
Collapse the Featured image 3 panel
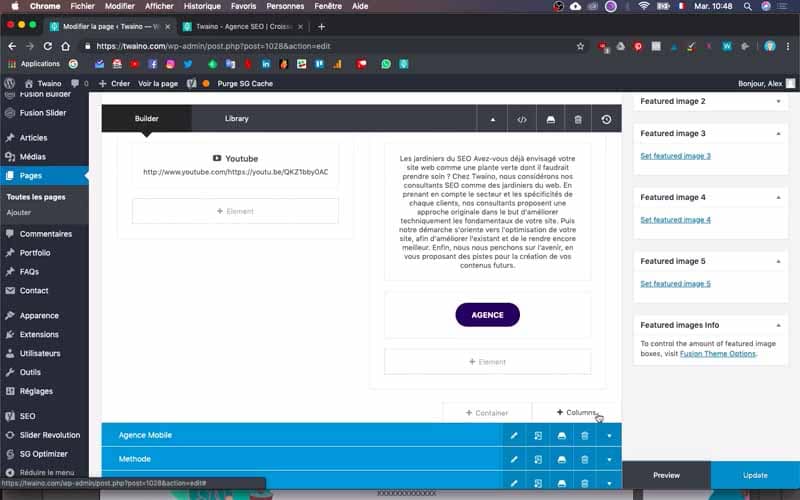tap(778, 134)
